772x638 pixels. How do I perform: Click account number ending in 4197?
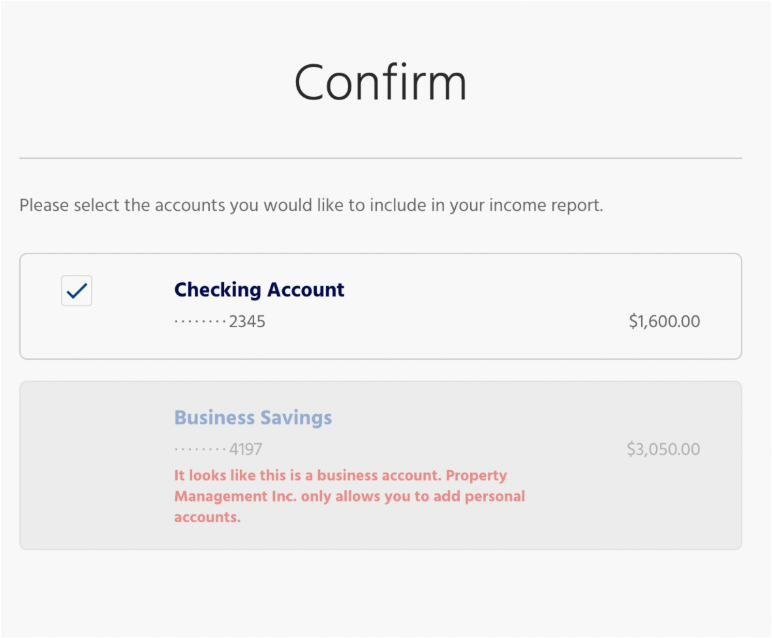[x=245, y=450]
